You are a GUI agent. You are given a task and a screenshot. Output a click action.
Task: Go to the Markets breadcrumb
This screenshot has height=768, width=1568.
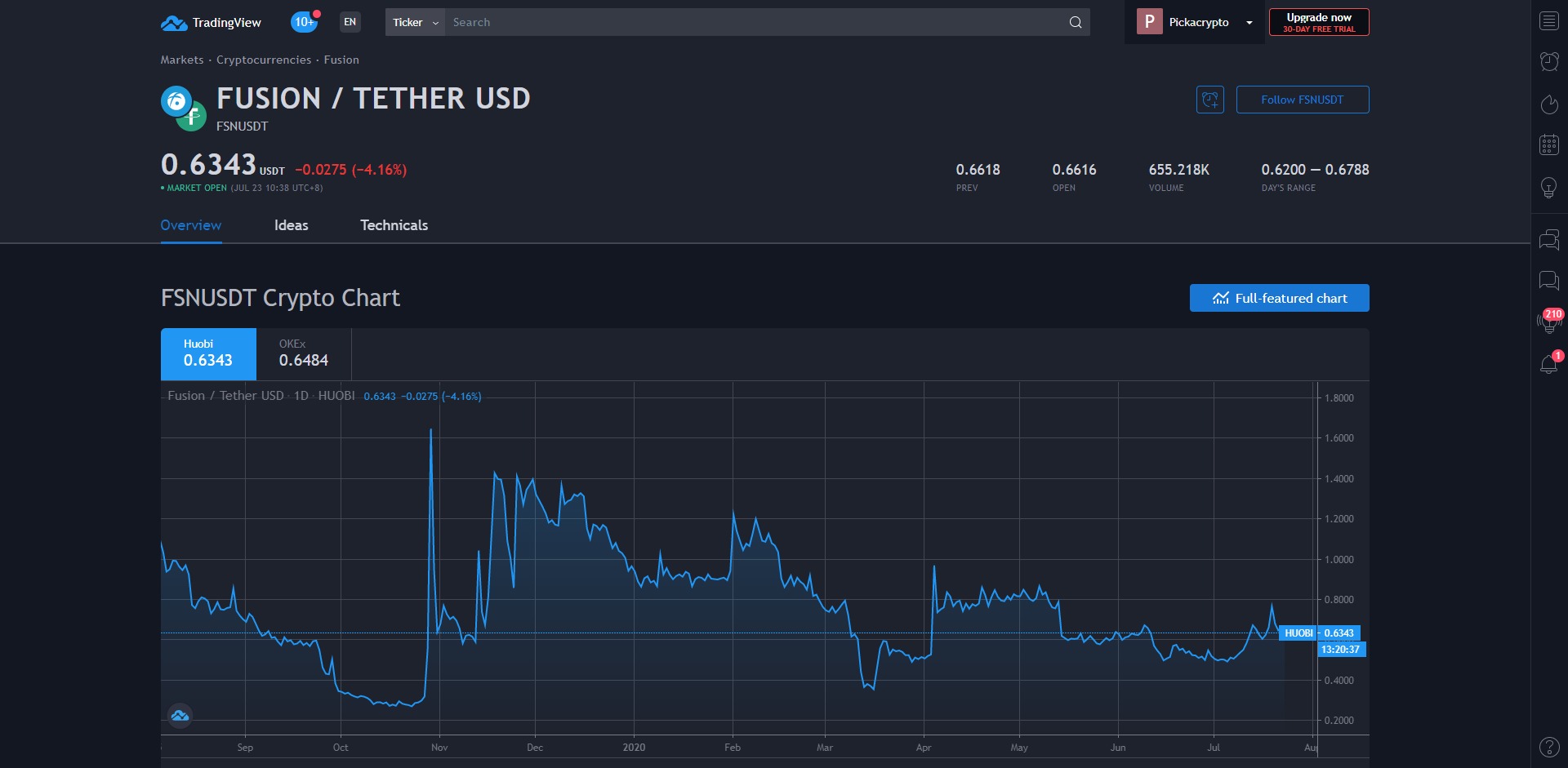pos(182,60)
